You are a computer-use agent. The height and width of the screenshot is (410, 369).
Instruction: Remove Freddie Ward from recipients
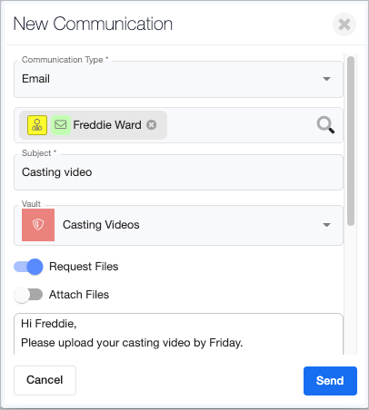[x=152, y=125]
